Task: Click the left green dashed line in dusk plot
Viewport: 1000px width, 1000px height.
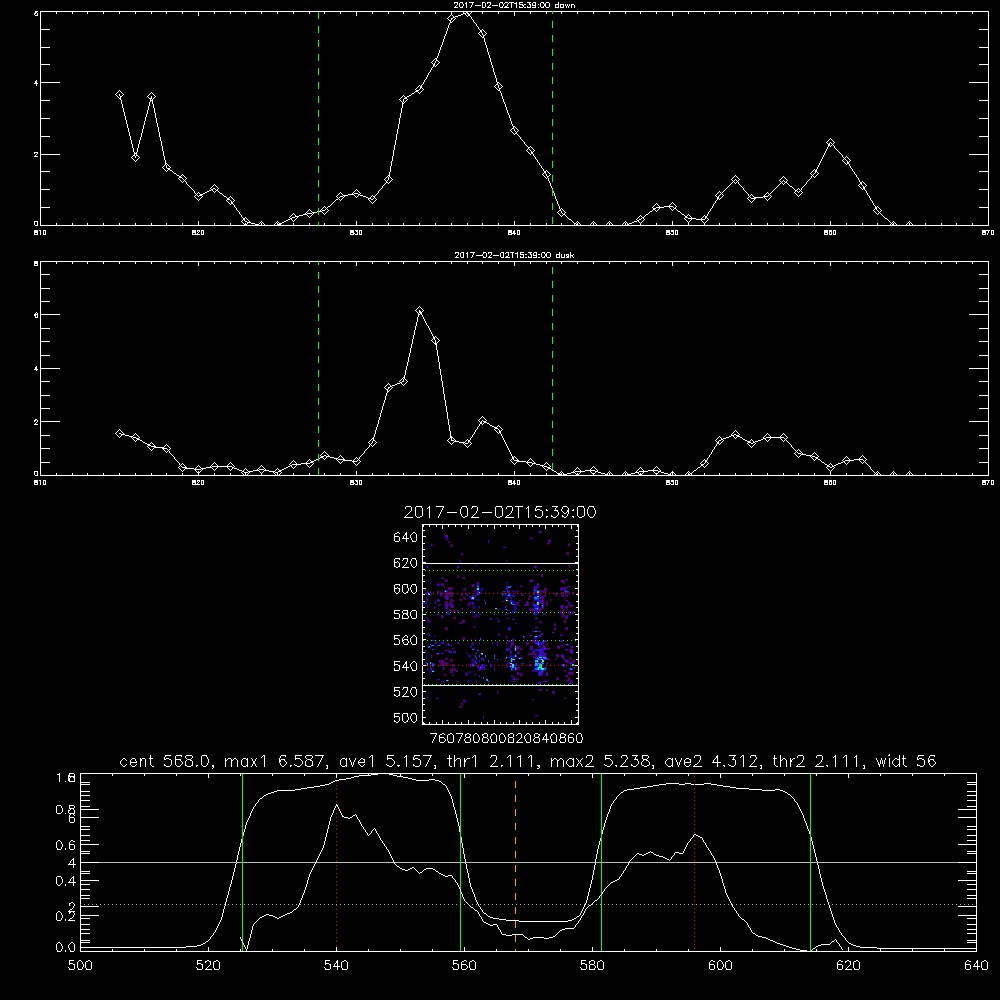Action: [318, 368]
